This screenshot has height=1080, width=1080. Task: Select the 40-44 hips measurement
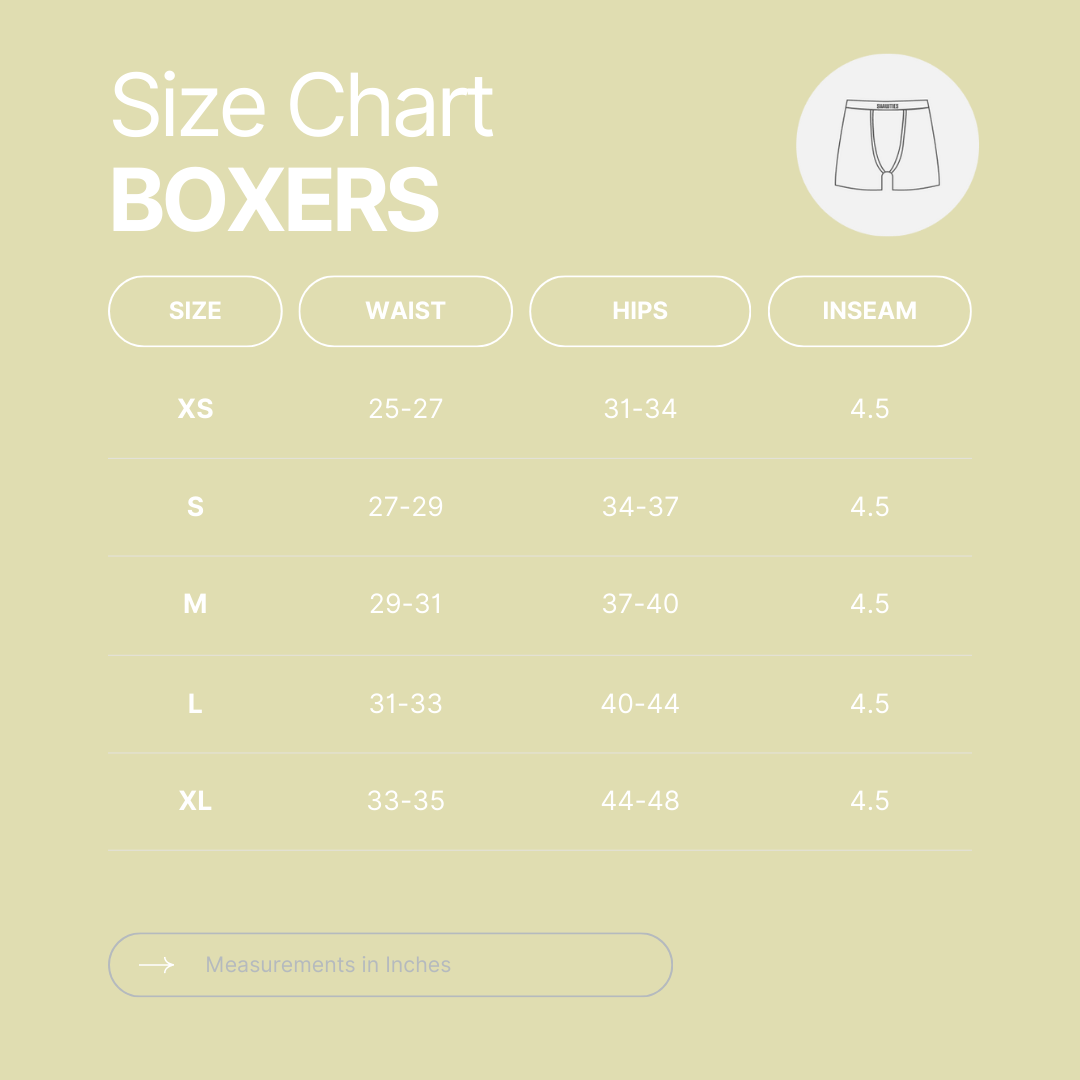(640, 704)
